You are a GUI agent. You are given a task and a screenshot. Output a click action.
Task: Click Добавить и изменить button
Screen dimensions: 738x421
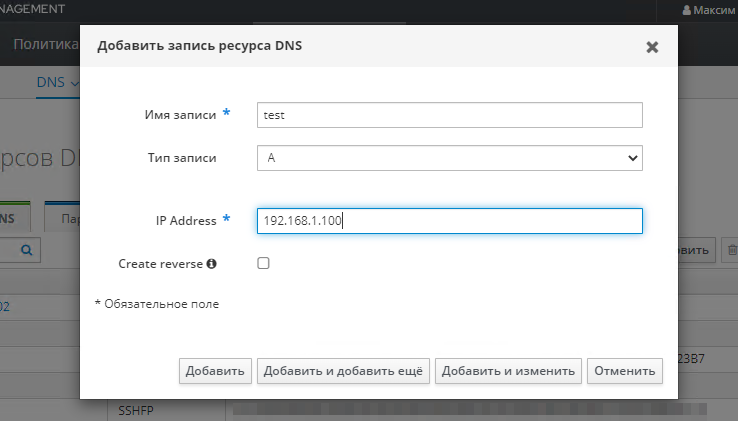(509, 371)
